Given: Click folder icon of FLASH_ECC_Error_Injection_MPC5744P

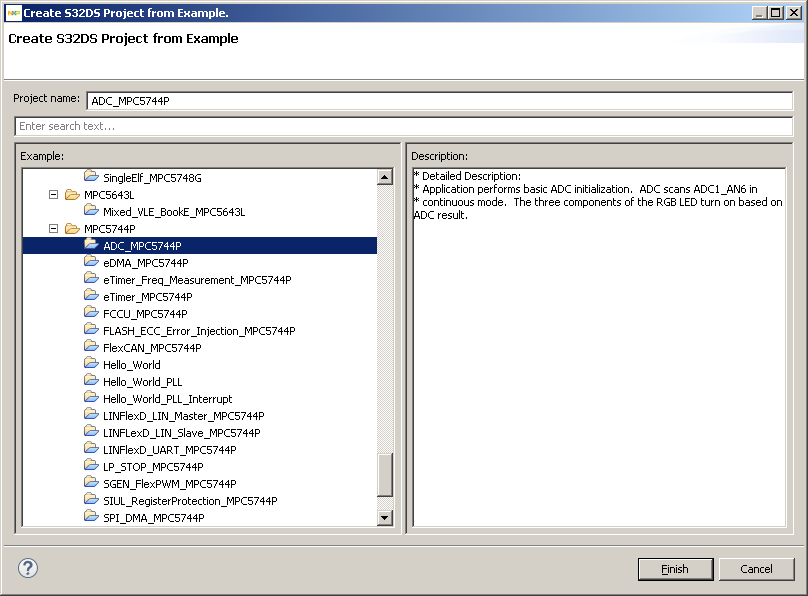Looking at the screenshot, I should coord(91,330).
